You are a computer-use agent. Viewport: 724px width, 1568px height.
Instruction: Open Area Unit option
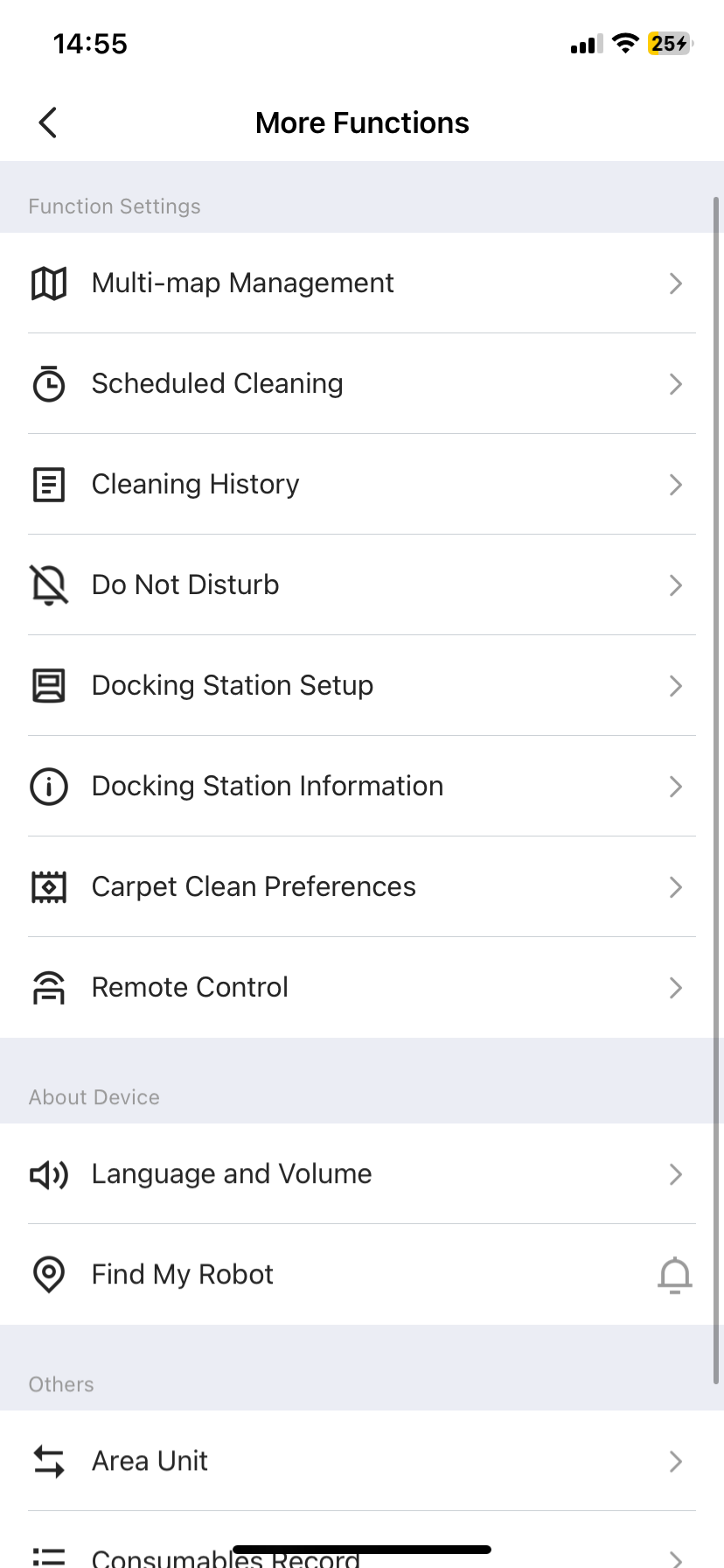pos(362,1461)
